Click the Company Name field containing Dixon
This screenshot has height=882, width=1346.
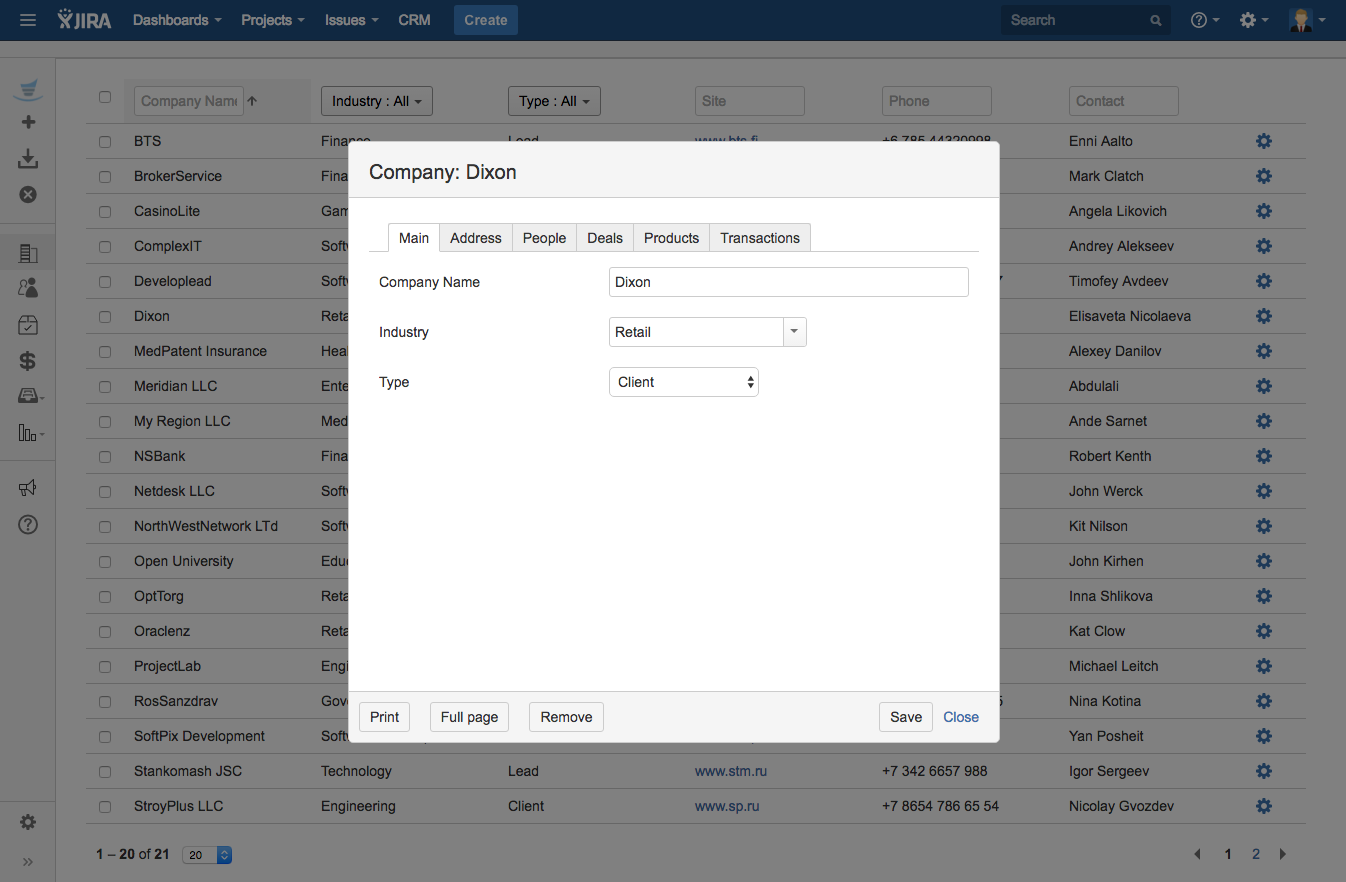788,282
